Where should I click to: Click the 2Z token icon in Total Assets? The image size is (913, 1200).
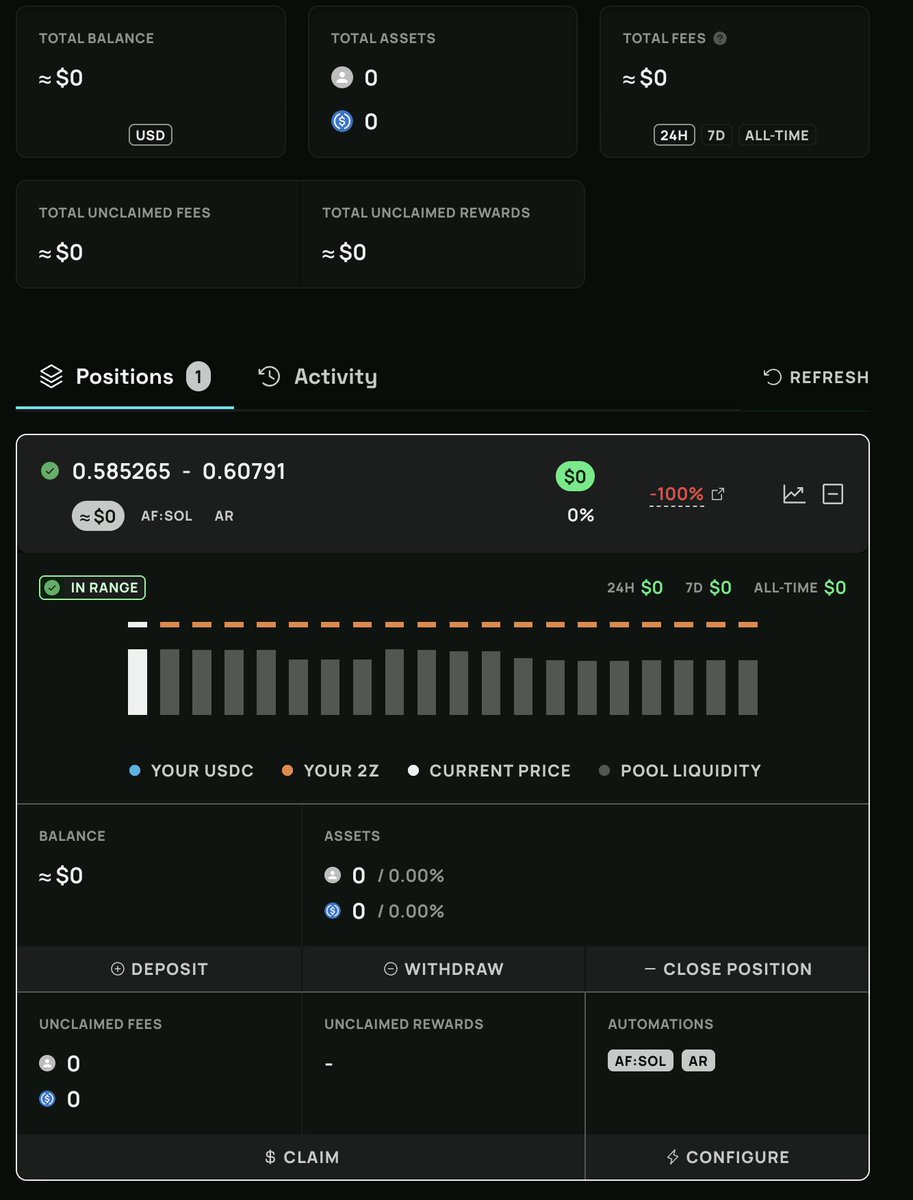pyautogui.click(x=342, y=78)
